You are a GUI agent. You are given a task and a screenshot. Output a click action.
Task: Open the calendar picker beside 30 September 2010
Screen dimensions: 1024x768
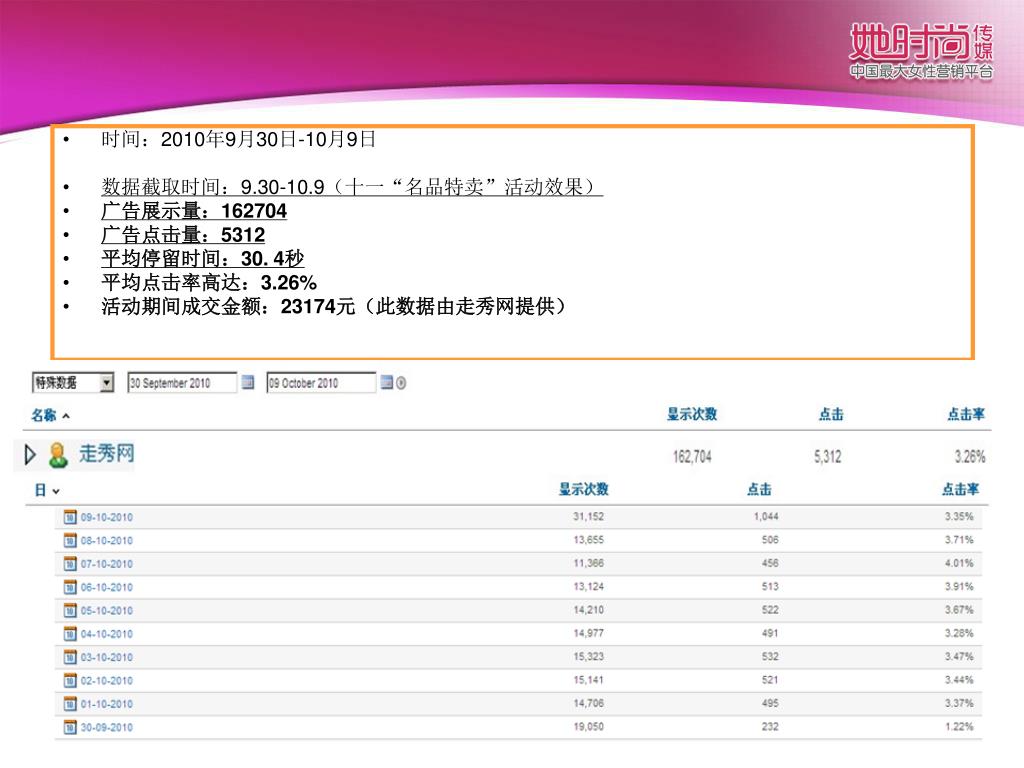pos(248,382)
